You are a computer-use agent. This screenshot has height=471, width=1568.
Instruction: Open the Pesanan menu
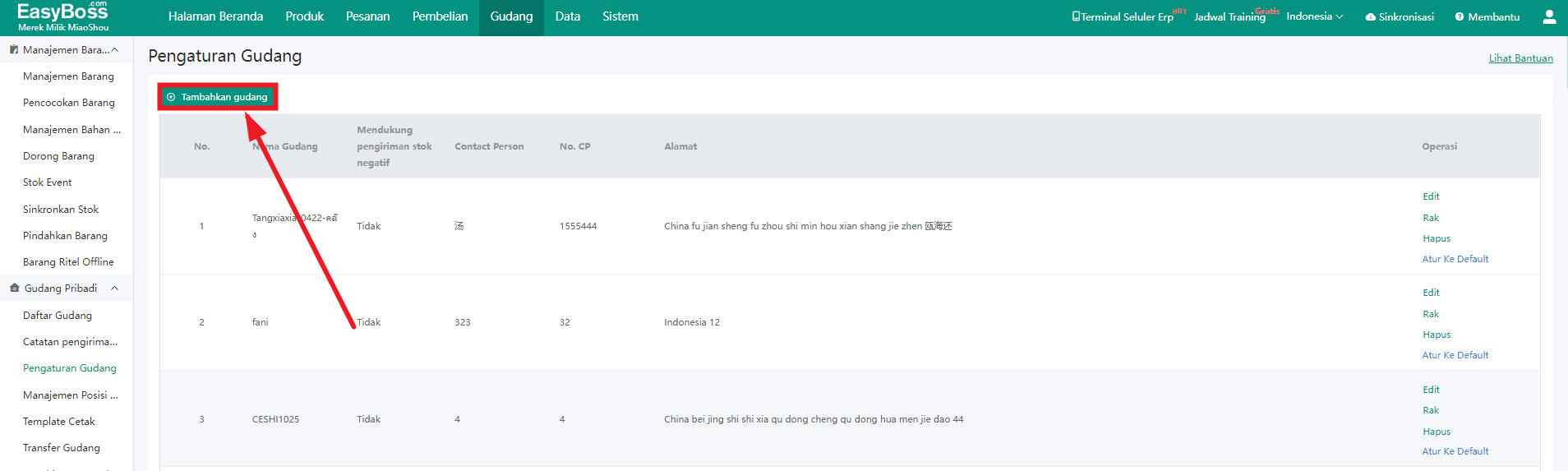click(x=367, y=16)
